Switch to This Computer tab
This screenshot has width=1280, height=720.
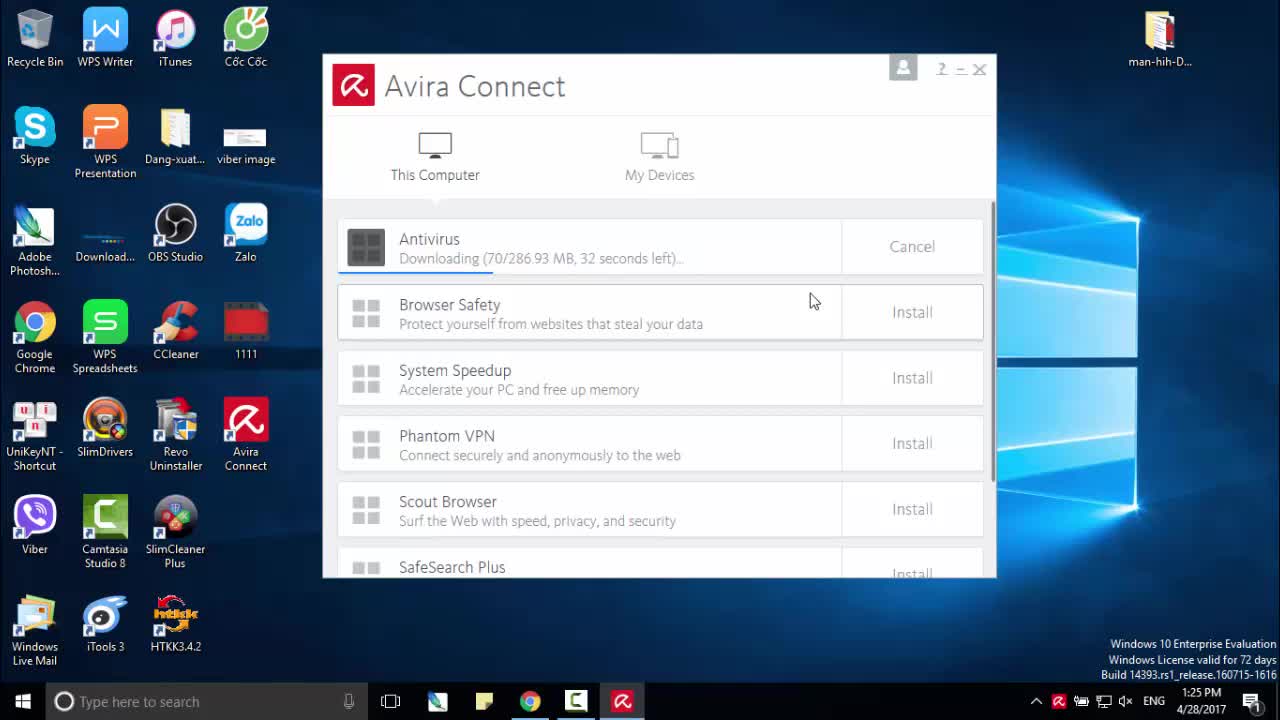coord(435,157)
